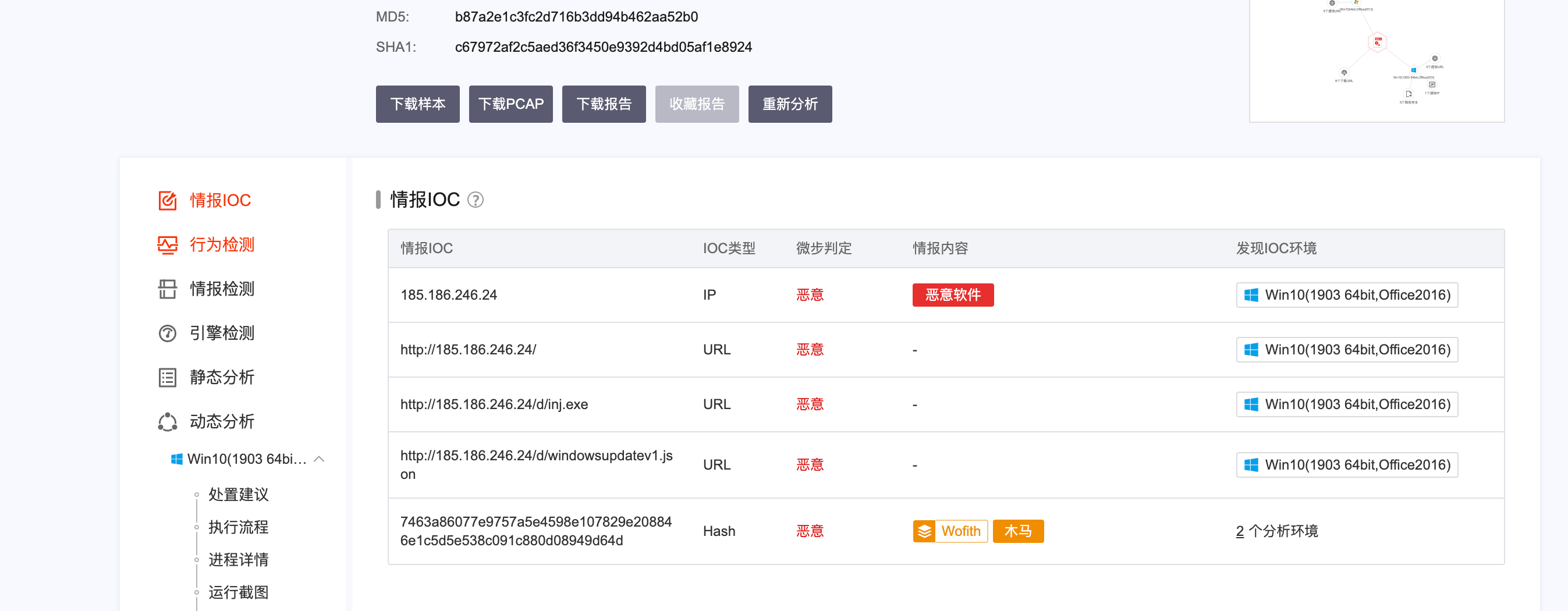Click the help icon beside 情报IOC heading
The height and width of the screenshot is (611, 1568).
point(475,200)
